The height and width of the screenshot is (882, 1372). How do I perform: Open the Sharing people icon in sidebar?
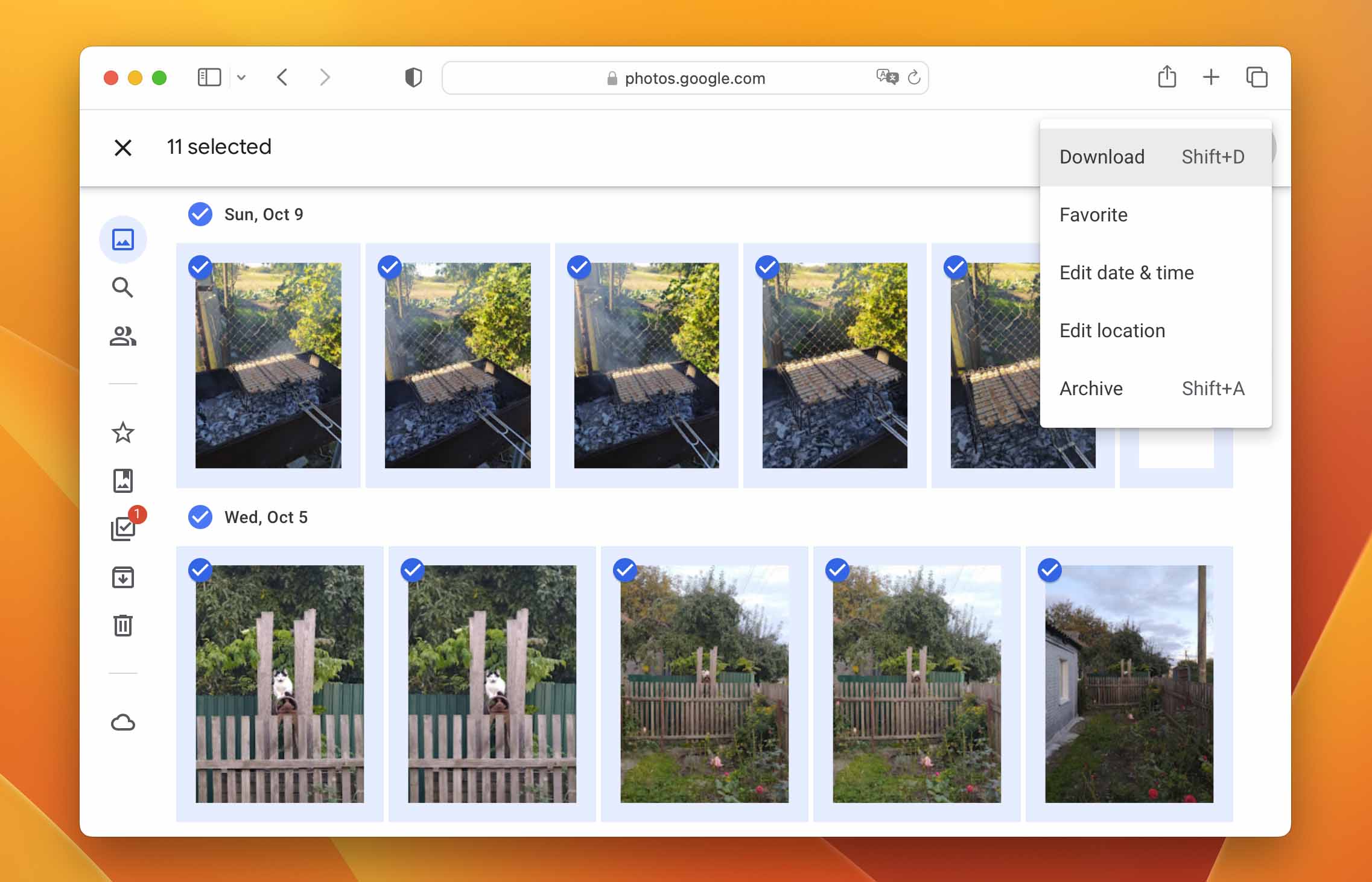point(123,336)
